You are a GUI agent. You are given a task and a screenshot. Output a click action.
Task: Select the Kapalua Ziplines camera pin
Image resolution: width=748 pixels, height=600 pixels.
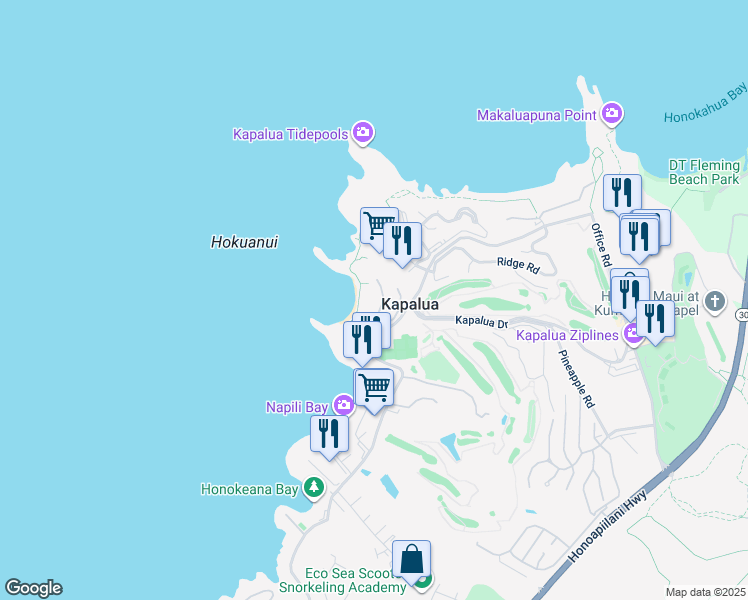[x=633, y=334]
